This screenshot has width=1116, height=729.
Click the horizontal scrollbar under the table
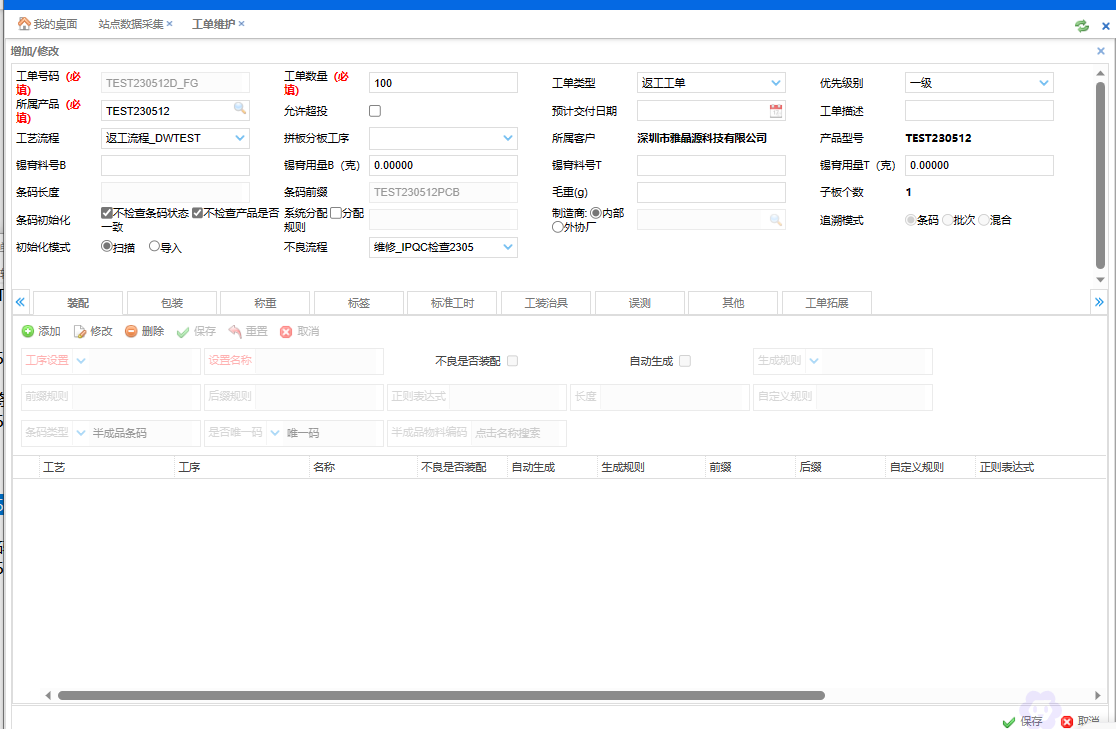tap(440, 695)
